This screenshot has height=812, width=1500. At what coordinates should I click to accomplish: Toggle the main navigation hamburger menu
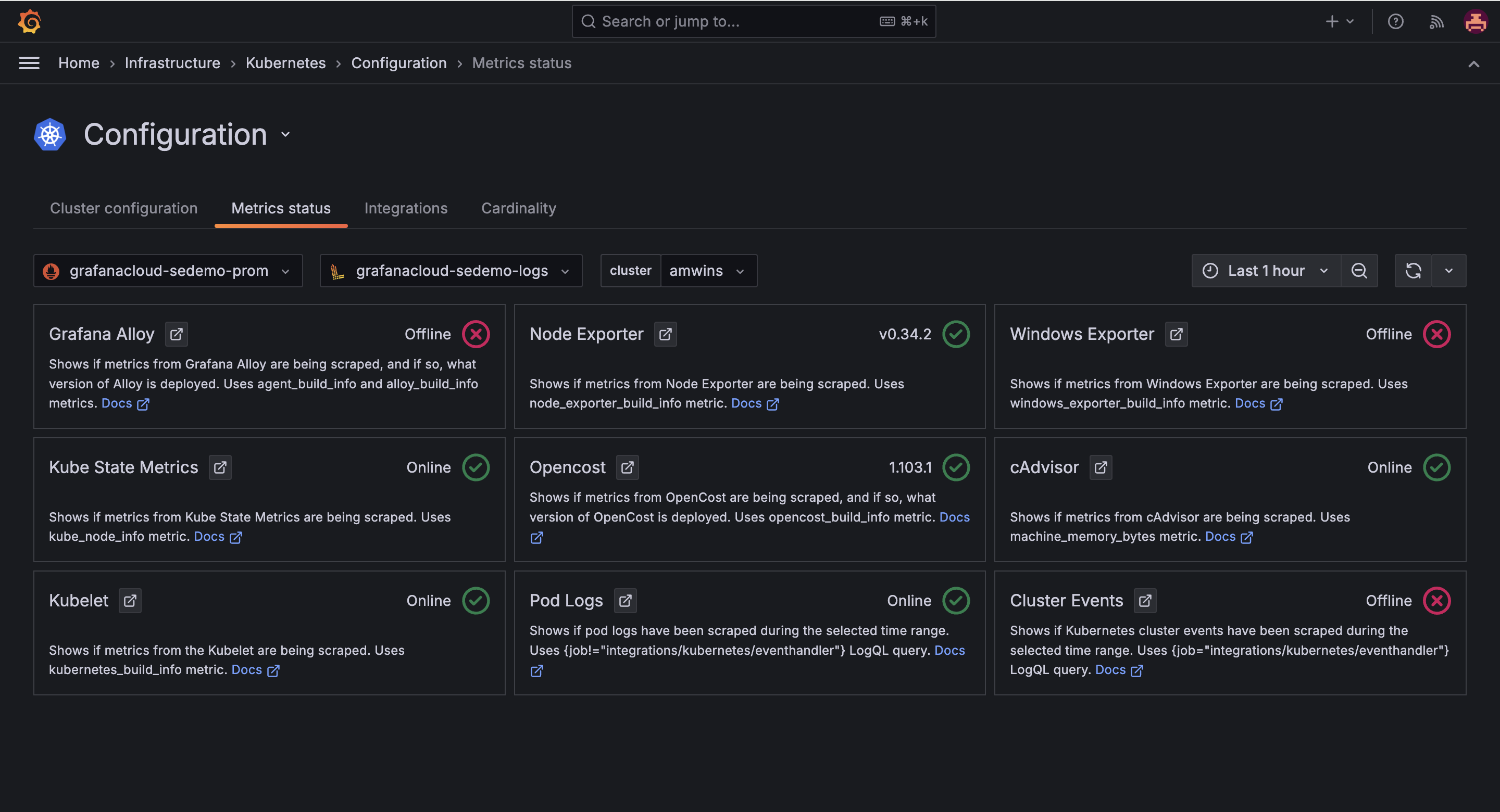29,63
